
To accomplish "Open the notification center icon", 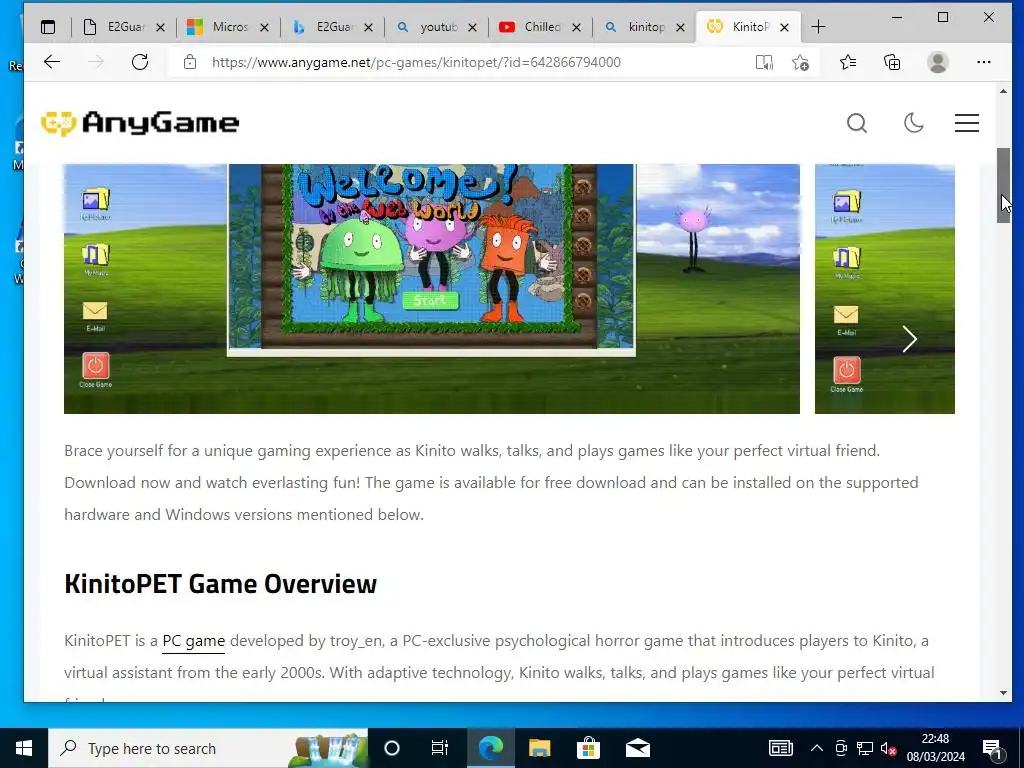I will (992, 748).
